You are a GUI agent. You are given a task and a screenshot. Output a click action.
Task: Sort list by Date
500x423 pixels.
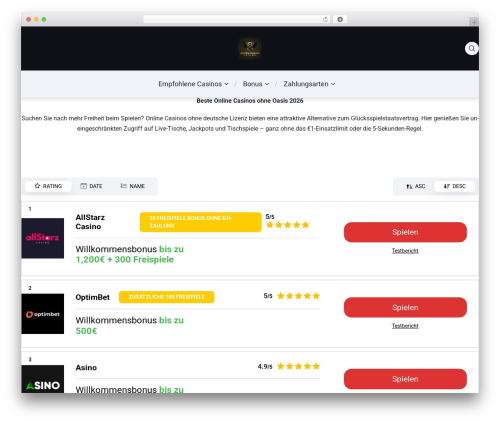[91, 186]
